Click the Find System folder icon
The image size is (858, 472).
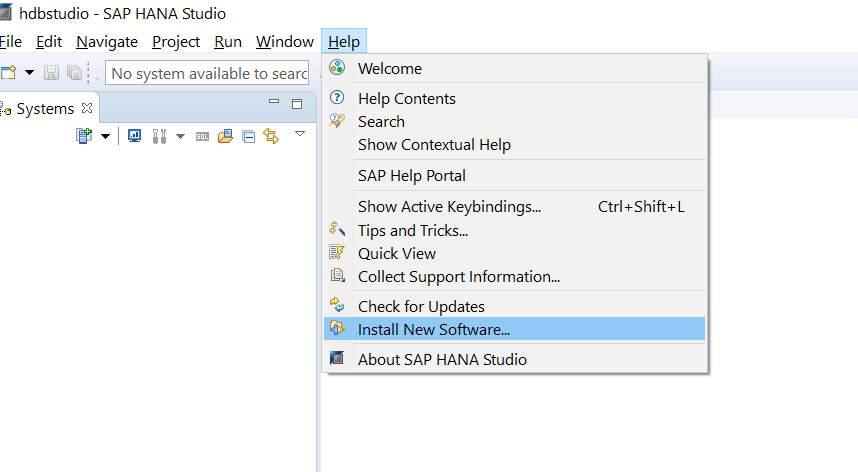coord(225,136)
